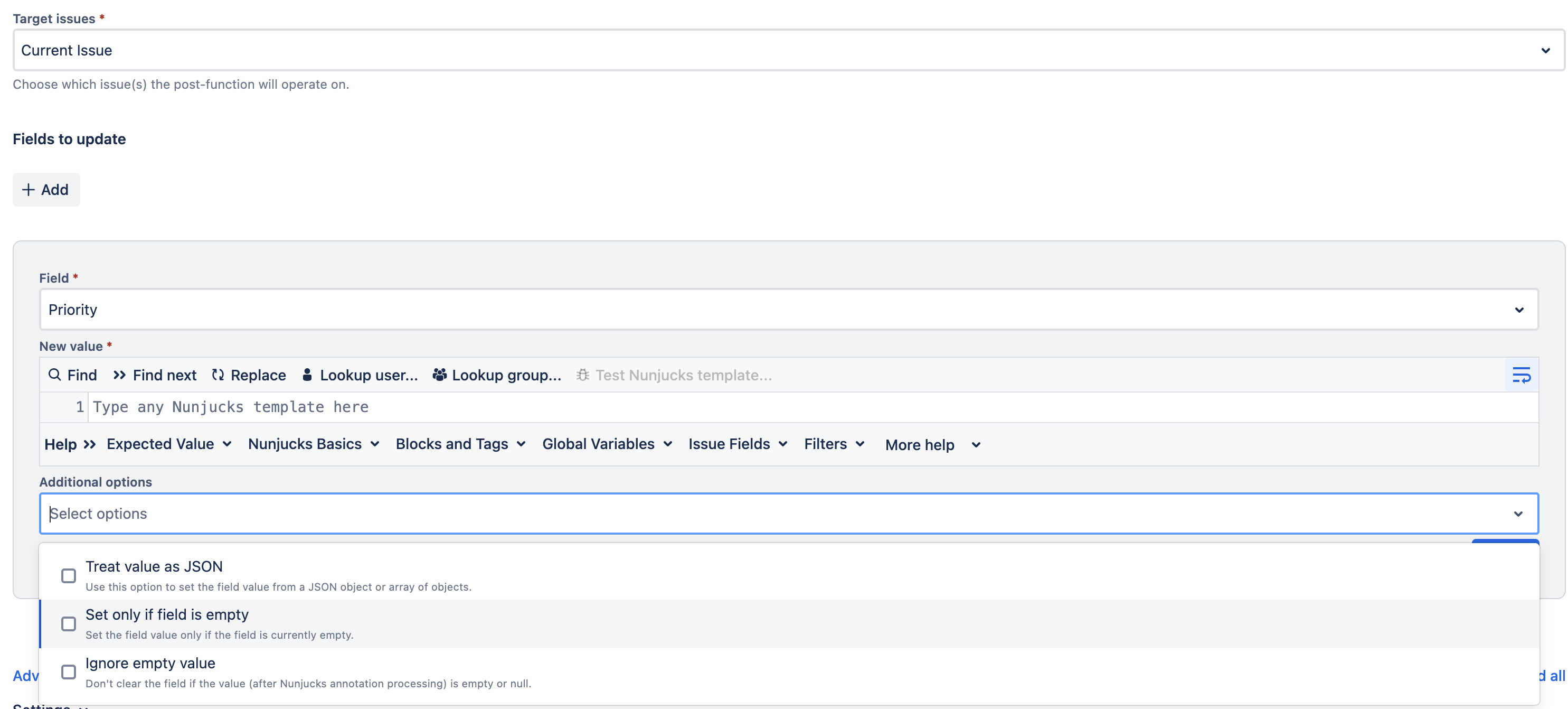Image resolution: width=1568 pixels, height=709 pixels.
Task: Toggle the line wrap icon in editor
Action: pos(1521,375)
